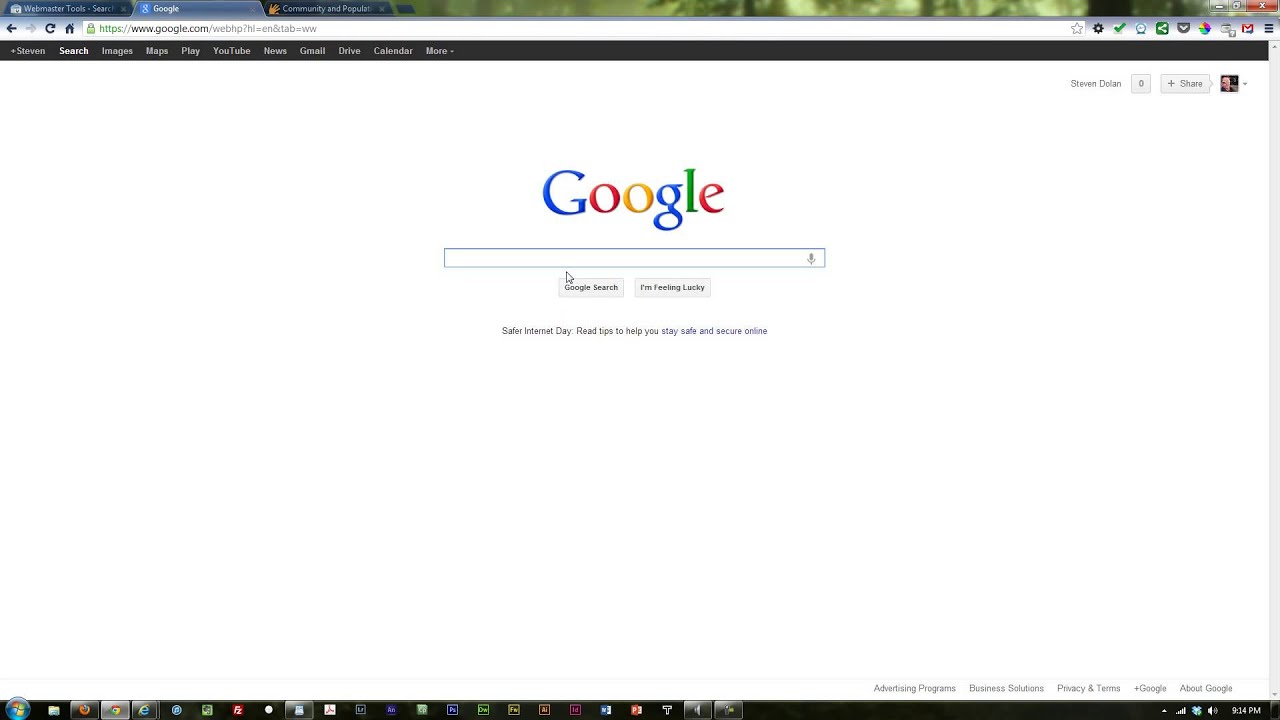Image resolution: width=1280 pixels, height=720 pixels.
Task: Open Business Solutions footer link
Action: tap(1006, 688)
